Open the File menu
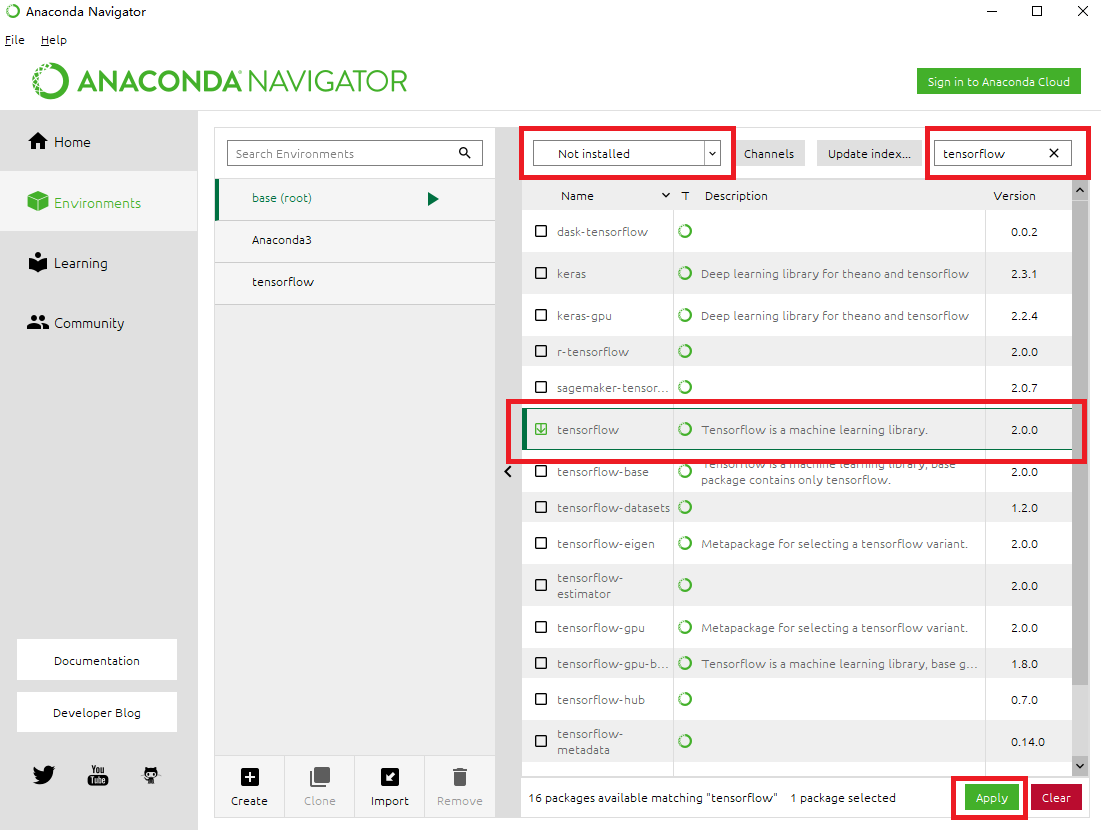The height and width of the screenshot is (830, 1101). 15,40
